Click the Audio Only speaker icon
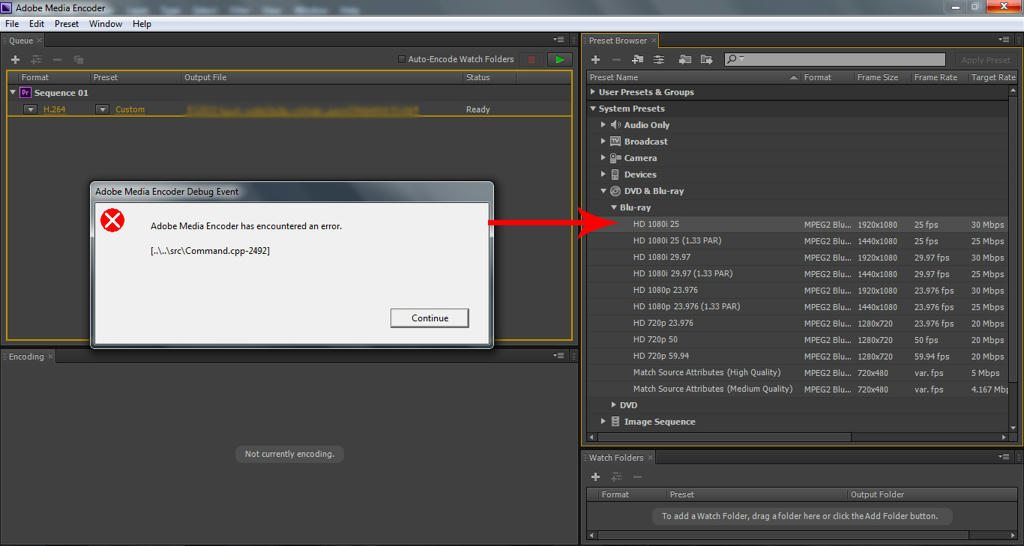The width and height of the screenshot is (1024, 546). tap(615, 125)
